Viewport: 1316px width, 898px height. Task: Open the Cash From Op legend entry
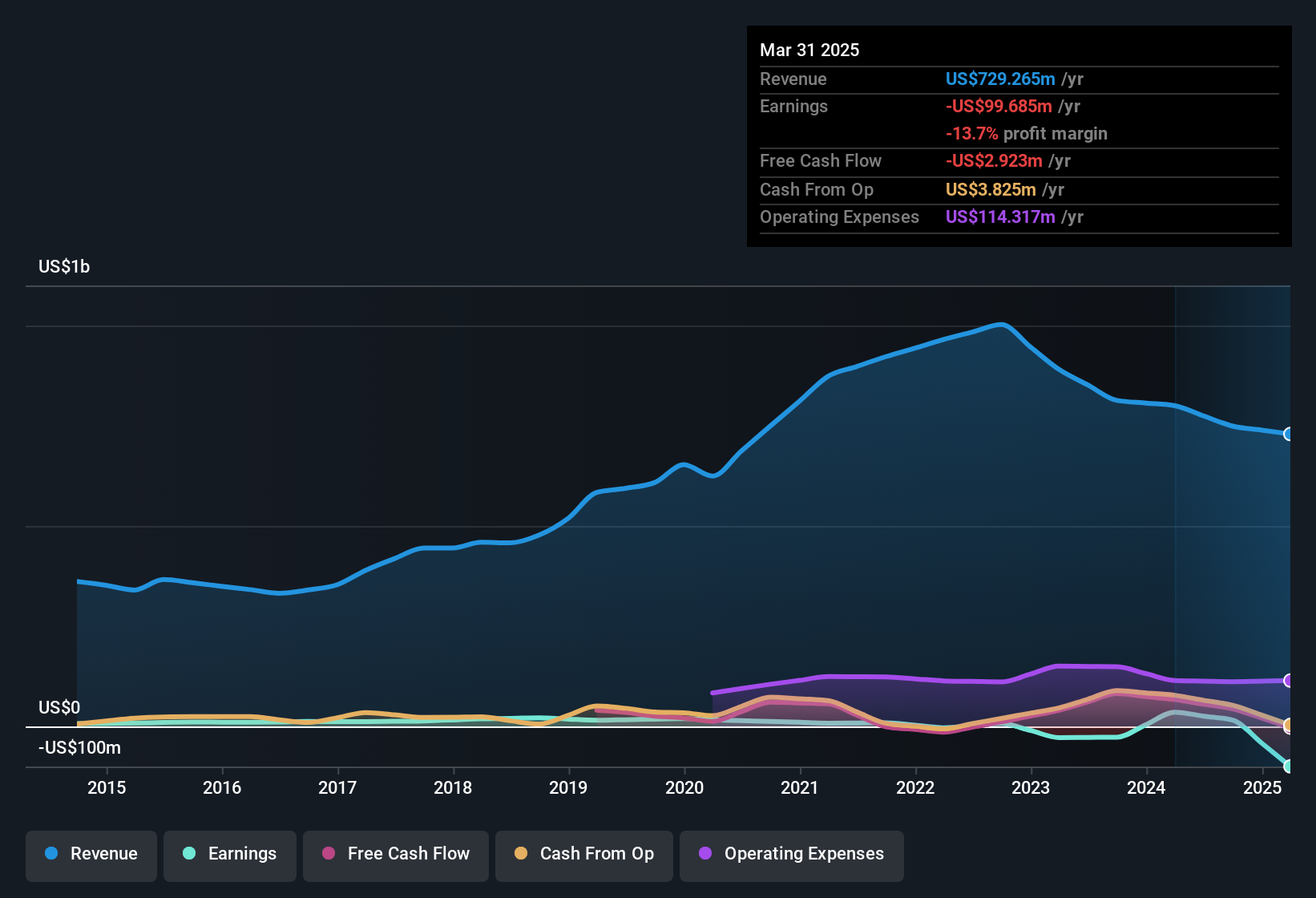click(x=583, y=854)
